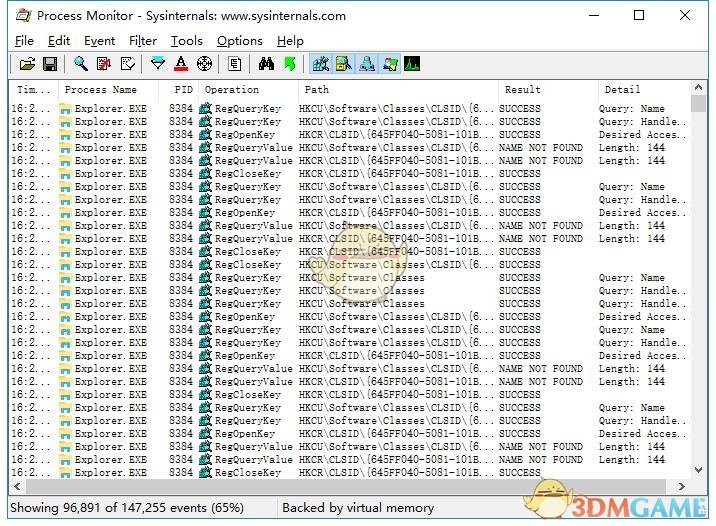716x526 pixels.
Task: Click the Operation column header
Action: 248,89
